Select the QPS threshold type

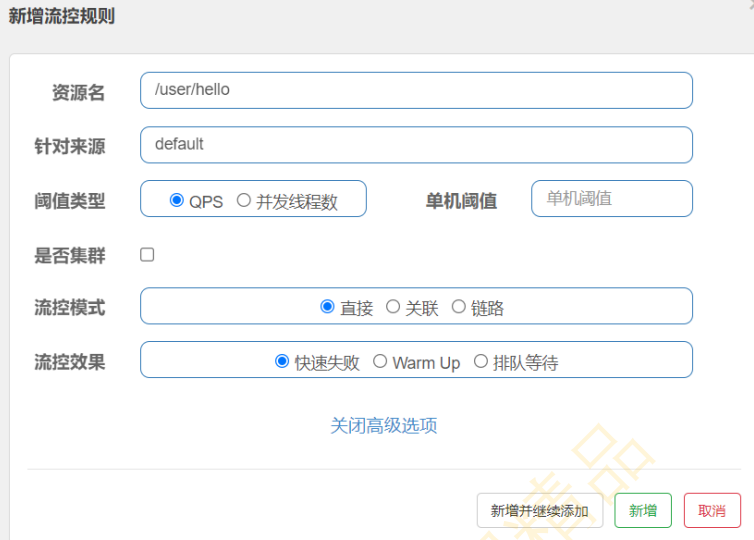point(177,200)
